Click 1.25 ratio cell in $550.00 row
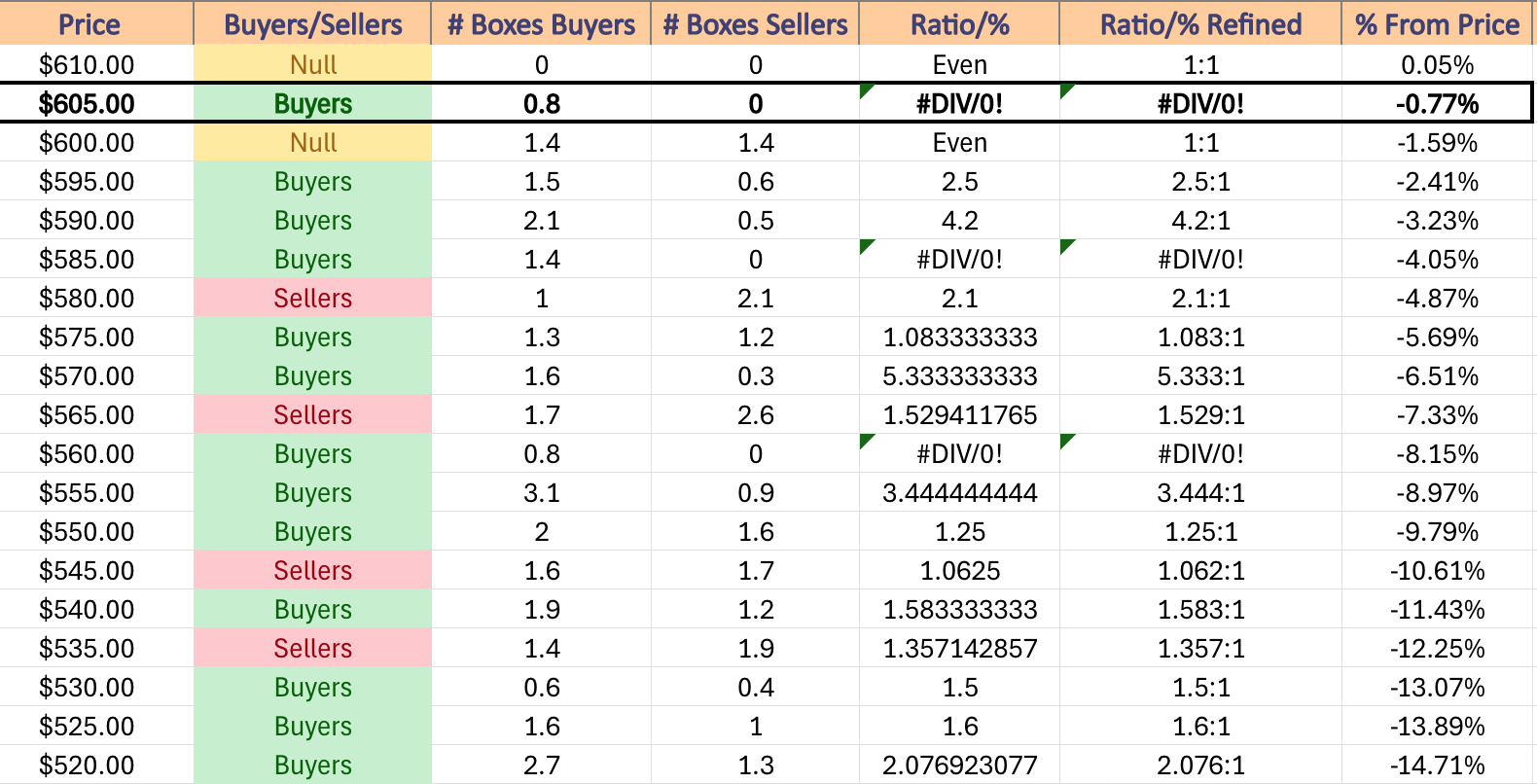The height and width of the screenshot is (784, 1537). [x=959, y=531]
